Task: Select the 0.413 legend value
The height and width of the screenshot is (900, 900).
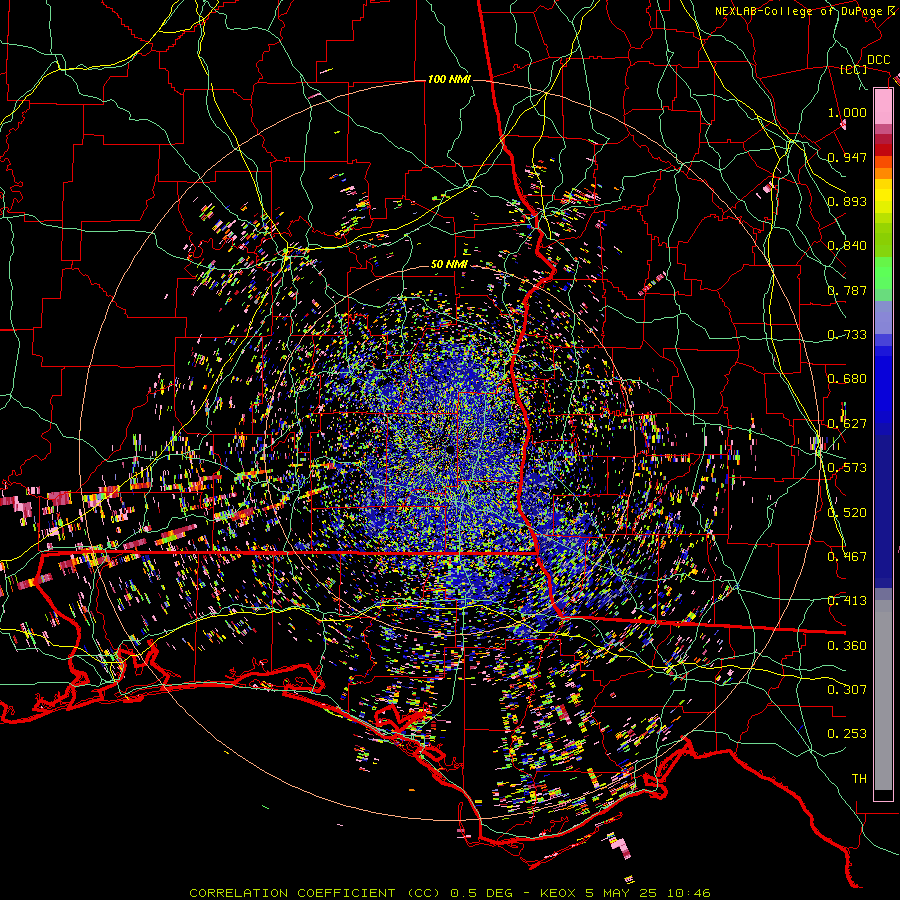Action: click(847, 601)
